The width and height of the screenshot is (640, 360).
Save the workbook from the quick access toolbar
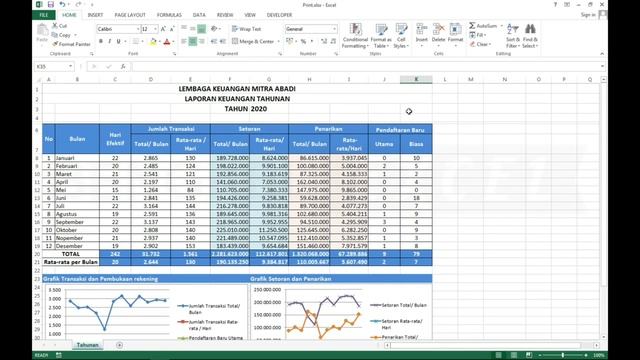[x=51, y=4]
